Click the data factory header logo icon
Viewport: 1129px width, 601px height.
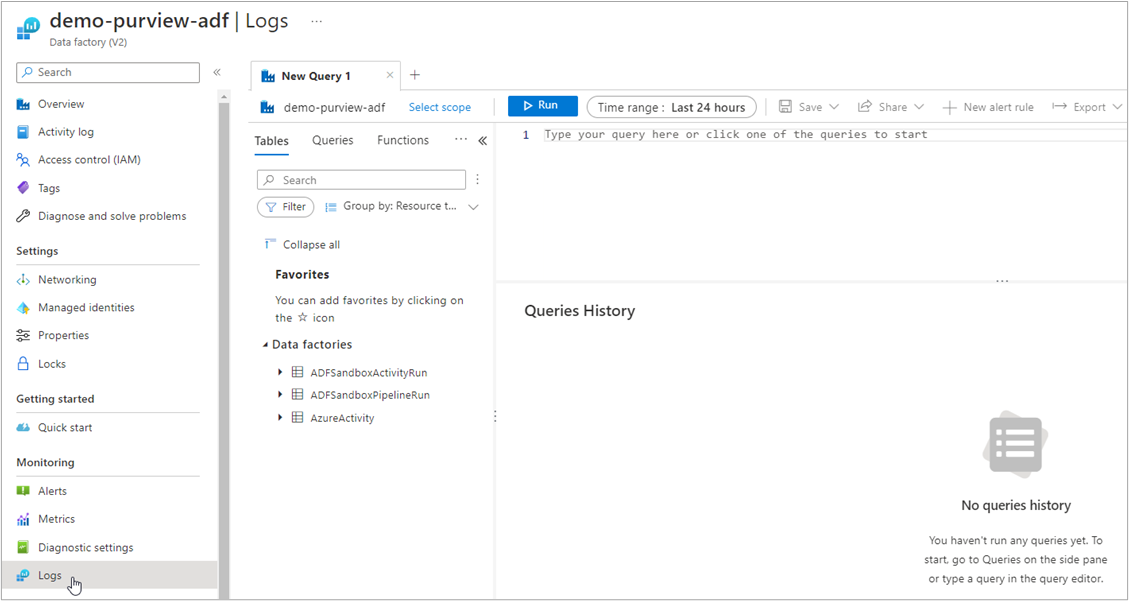click(x=29, y=30)
